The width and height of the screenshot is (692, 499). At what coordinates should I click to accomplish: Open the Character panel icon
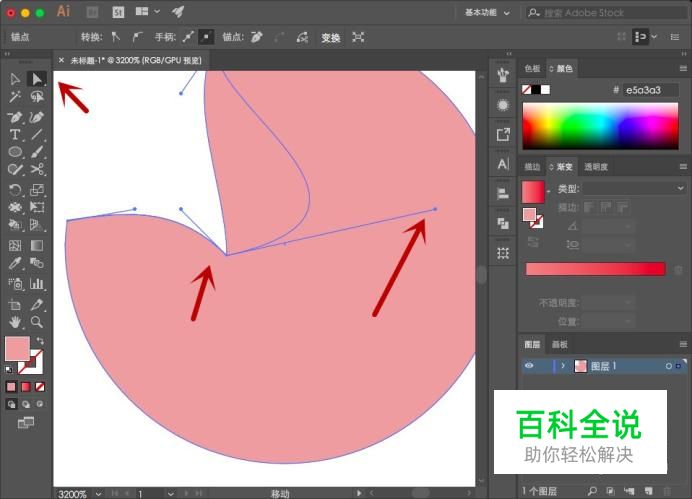(503, 164)
